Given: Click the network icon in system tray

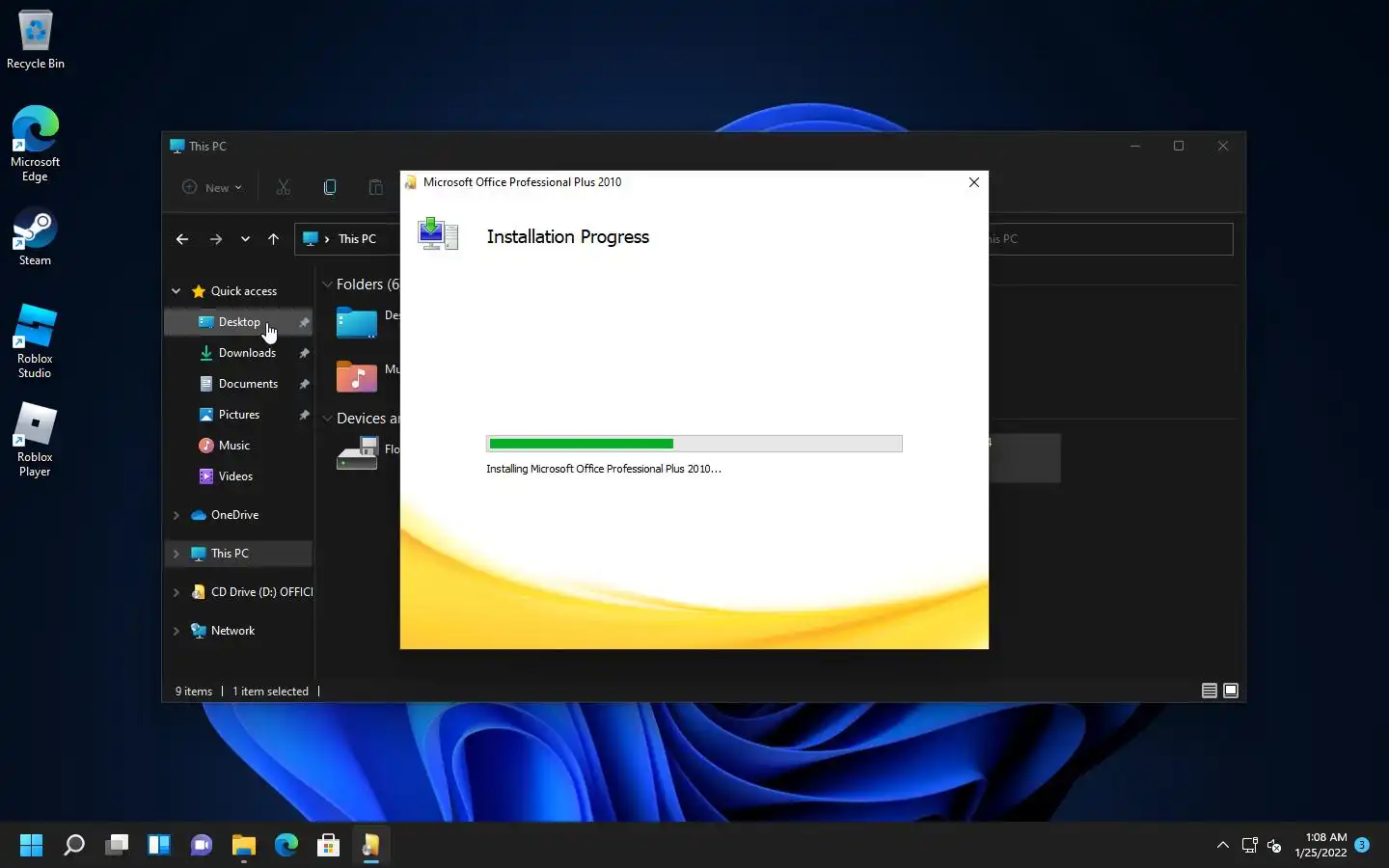Looking at the screenshot, I should tap(1249, 846).
